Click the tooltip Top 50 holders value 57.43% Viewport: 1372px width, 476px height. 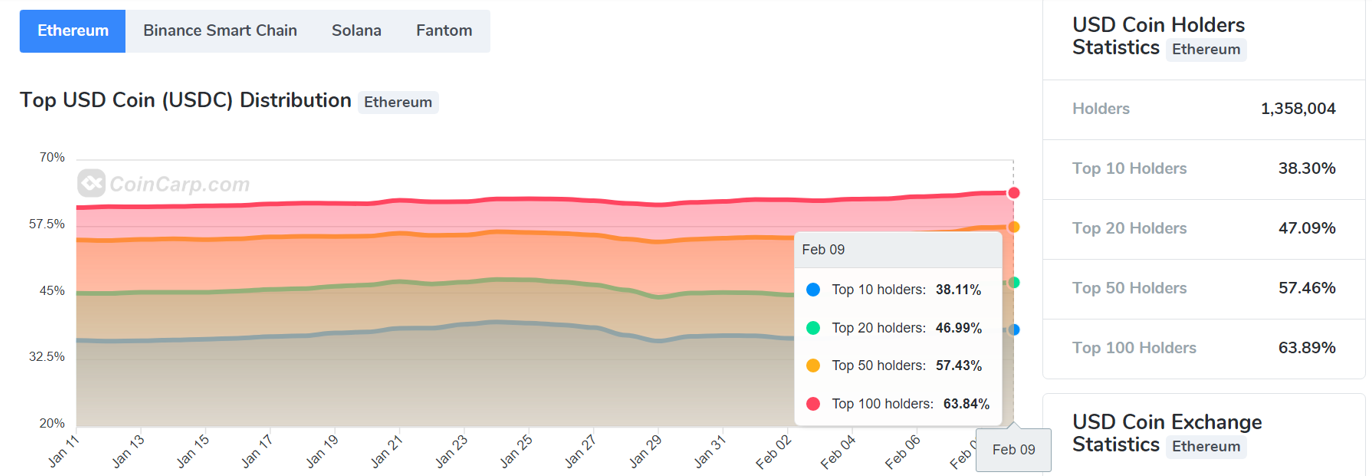point(959,366)
